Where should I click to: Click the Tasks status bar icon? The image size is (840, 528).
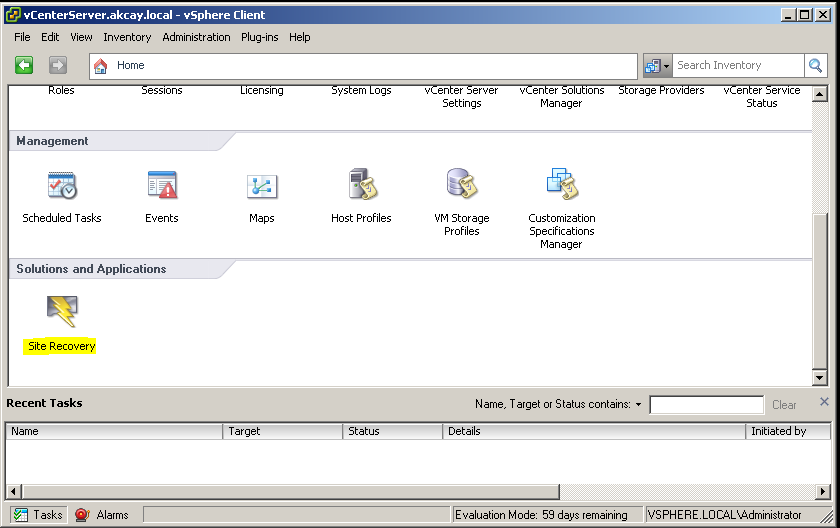point(20,515)
